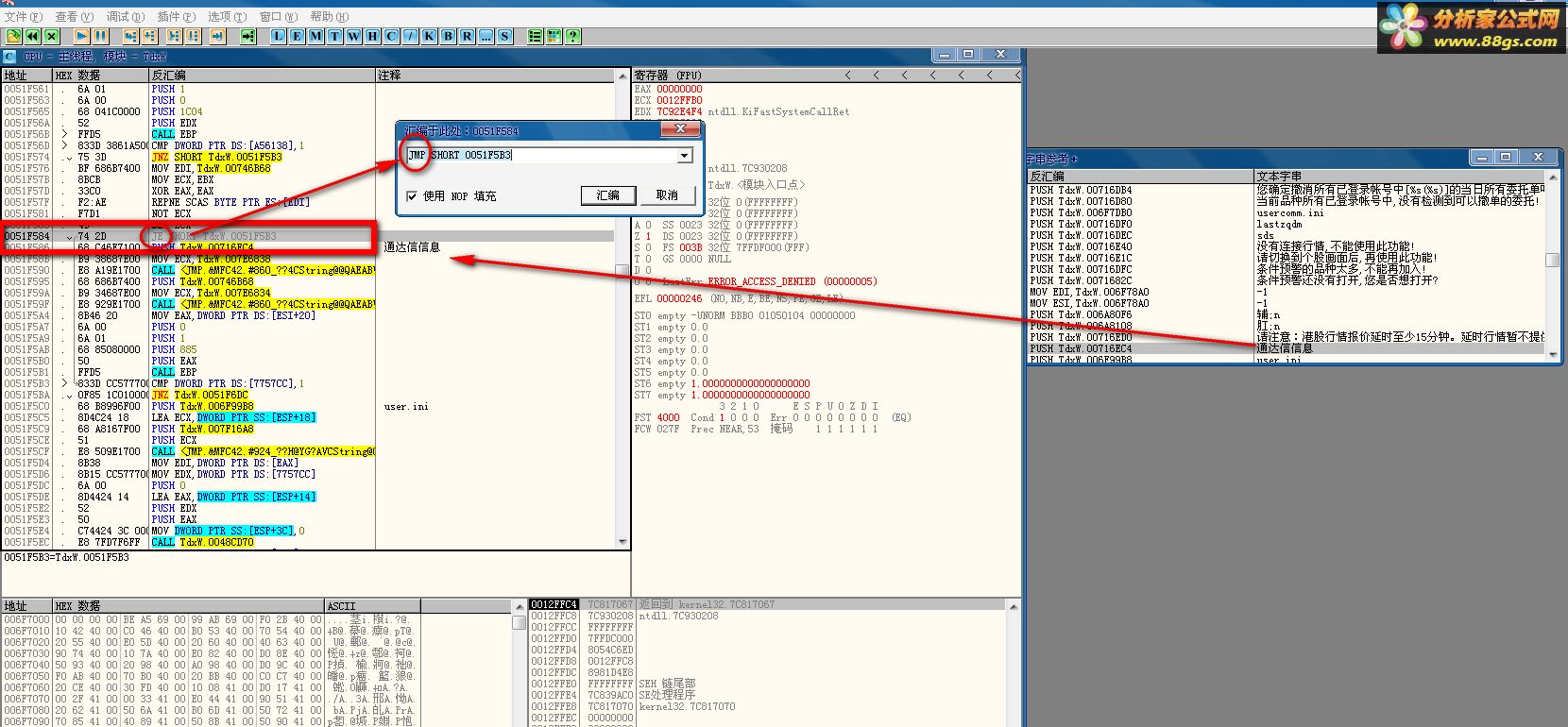Click the disassembly pane vertical scrollbar

(622, 308)
